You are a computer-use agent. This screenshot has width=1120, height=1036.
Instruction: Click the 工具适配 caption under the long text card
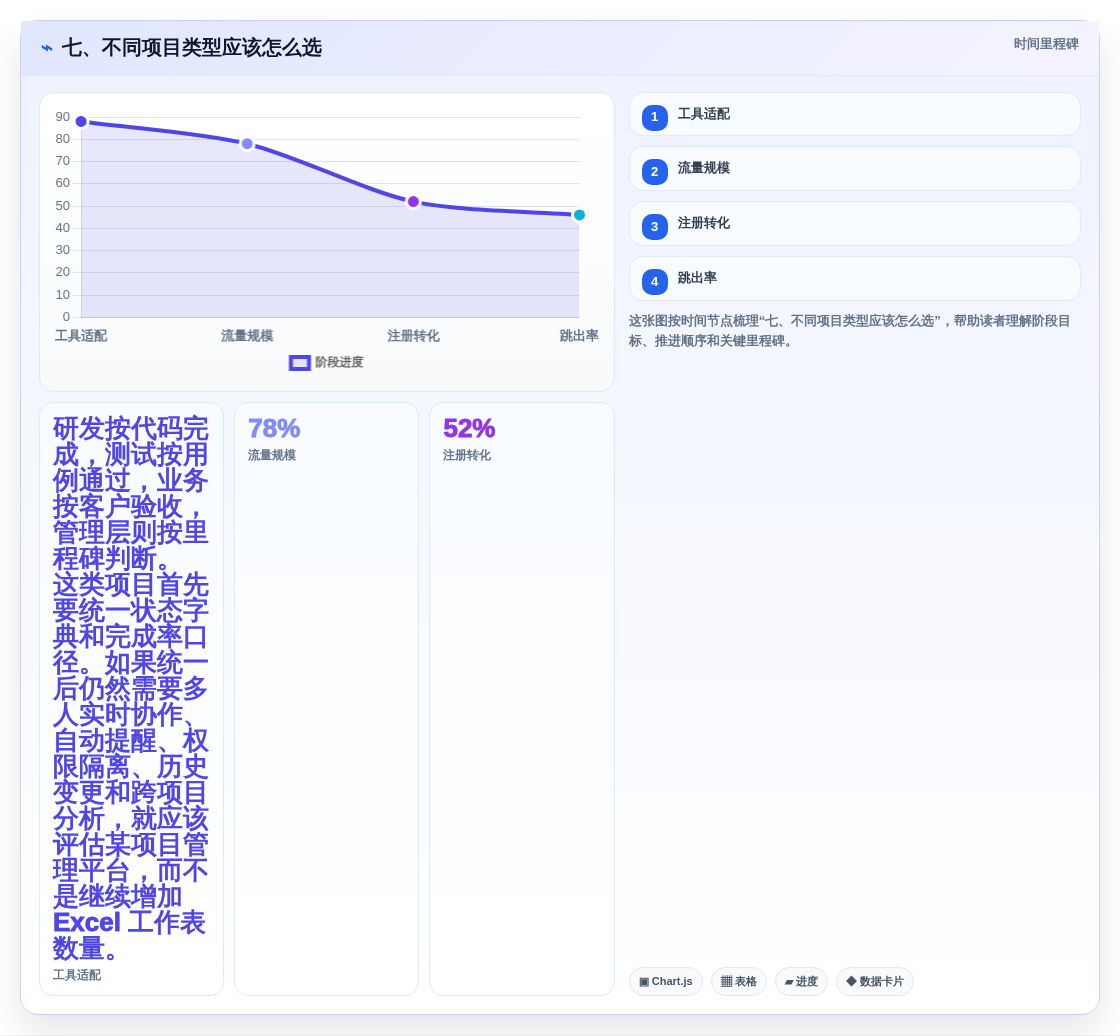pyautogui.click(x=76, y=975)
